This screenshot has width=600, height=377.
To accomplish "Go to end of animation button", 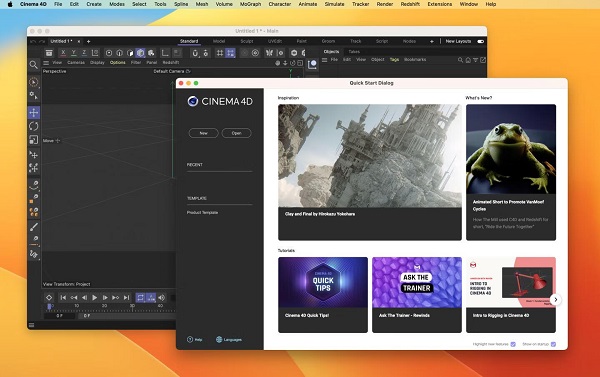I will pyautogui.click(x=126, y=297).
